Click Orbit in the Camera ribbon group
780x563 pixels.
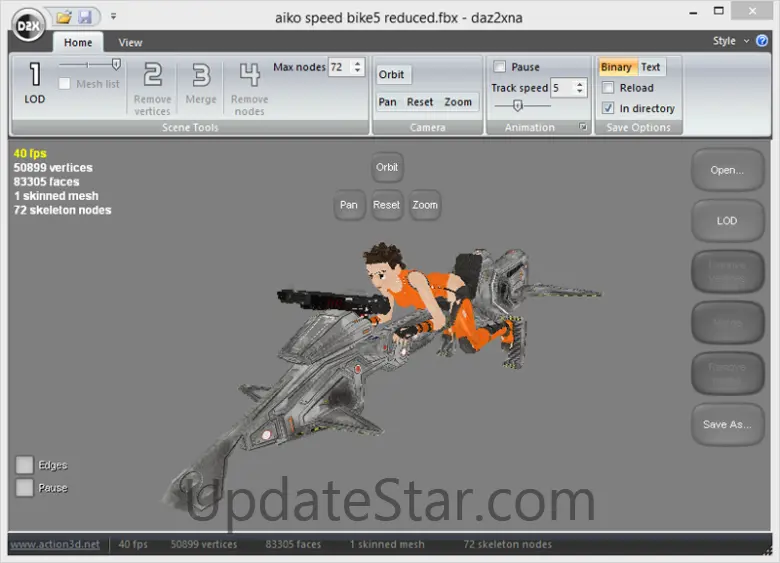(x=392, y=75)
